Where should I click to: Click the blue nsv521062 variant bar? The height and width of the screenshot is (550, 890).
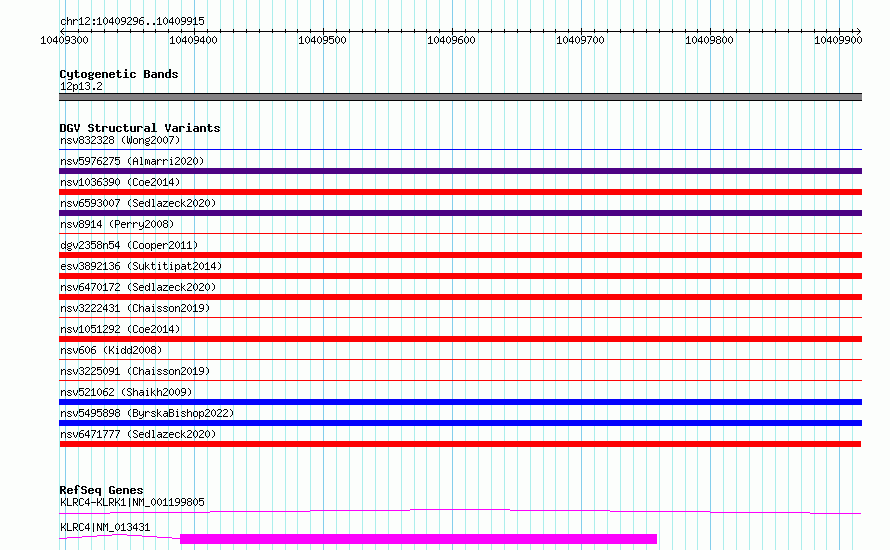click(460, 402)
